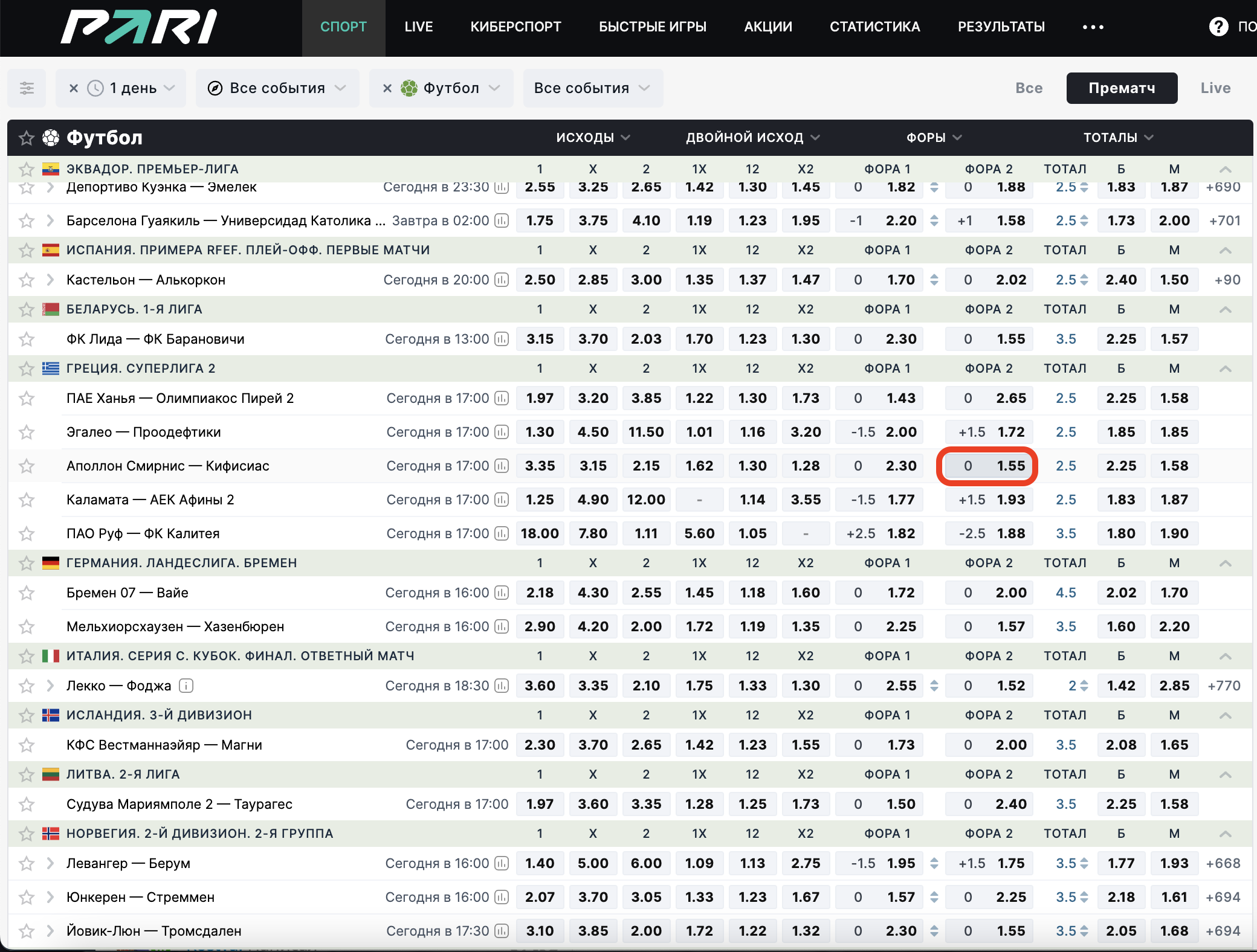Viewport: 1257px width, 952px height.
Task: Remove the 1 день time filter
Action: coord(74,88)
